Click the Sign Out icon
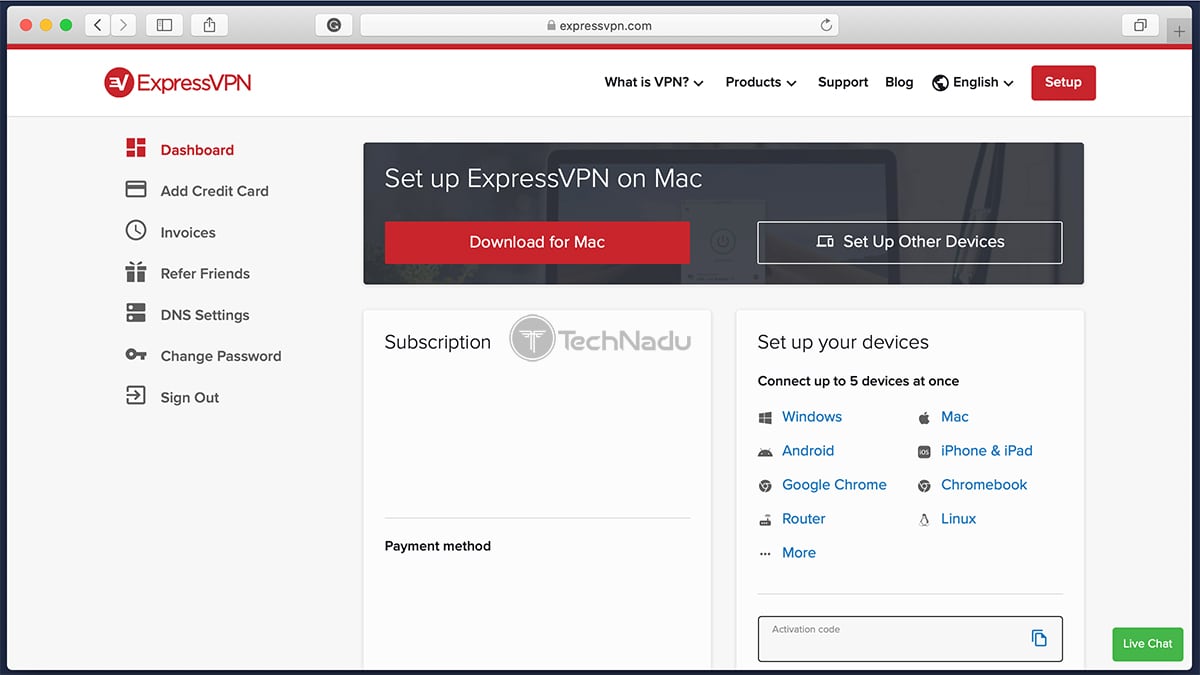The height and width of the screenshot is (675, 1200). [x=135, y=397]
